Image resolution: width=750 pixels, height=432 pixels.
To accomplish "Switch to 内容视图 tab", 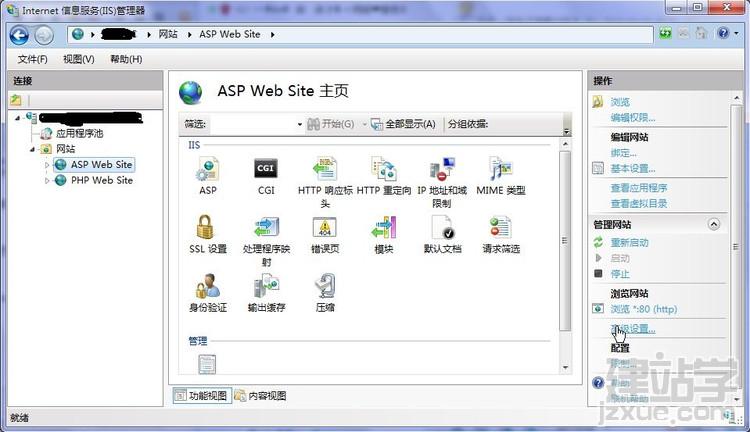I will click(261, 396).
